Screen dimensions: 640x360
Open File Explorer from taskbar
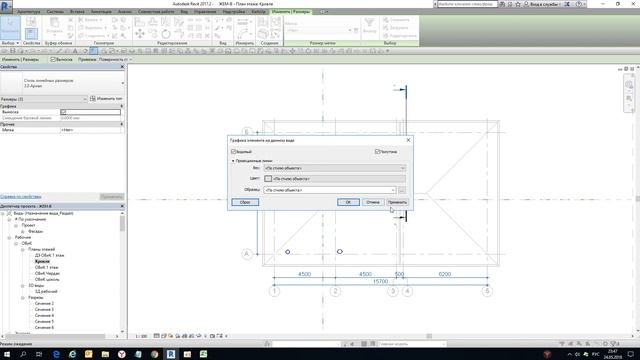[x=105, y=354]
